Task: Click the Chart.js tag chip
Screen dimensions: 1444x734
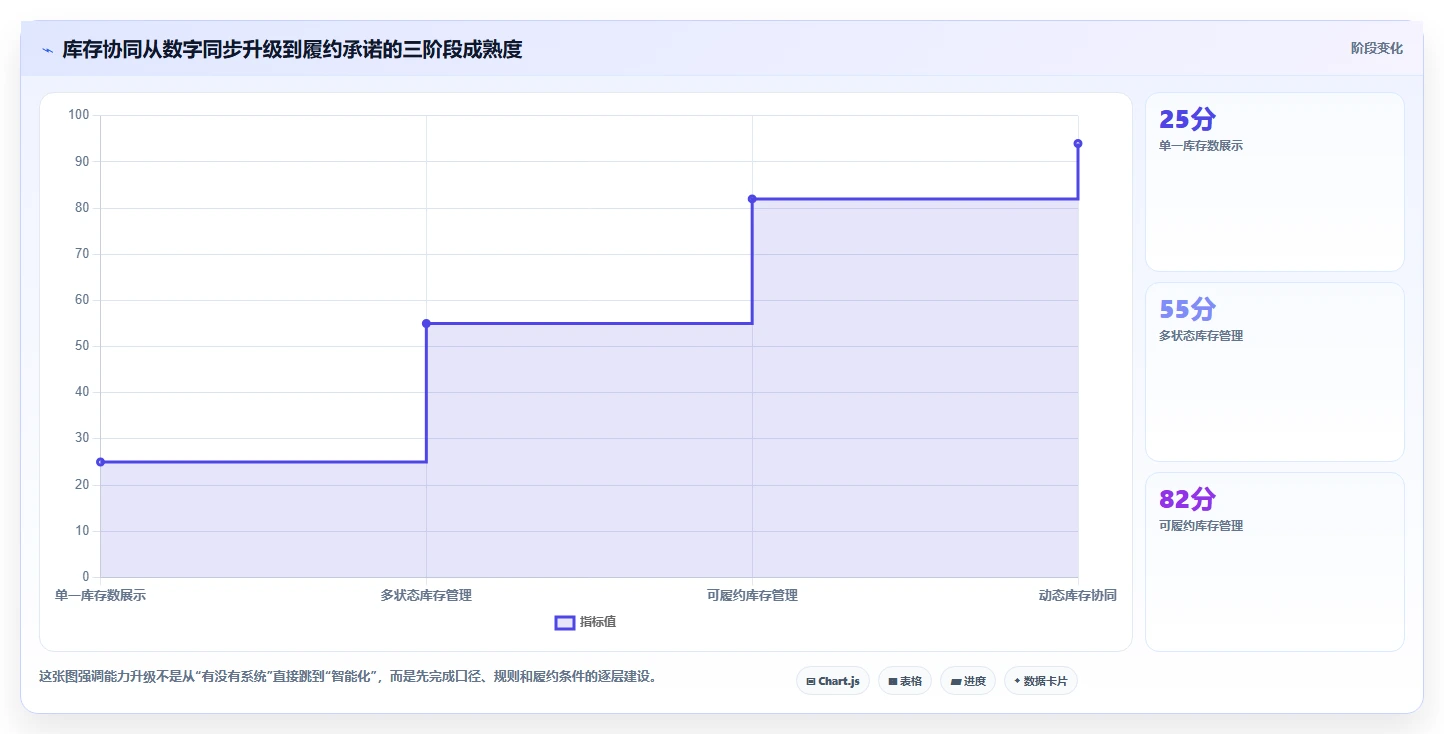Action: click(833, 681)
